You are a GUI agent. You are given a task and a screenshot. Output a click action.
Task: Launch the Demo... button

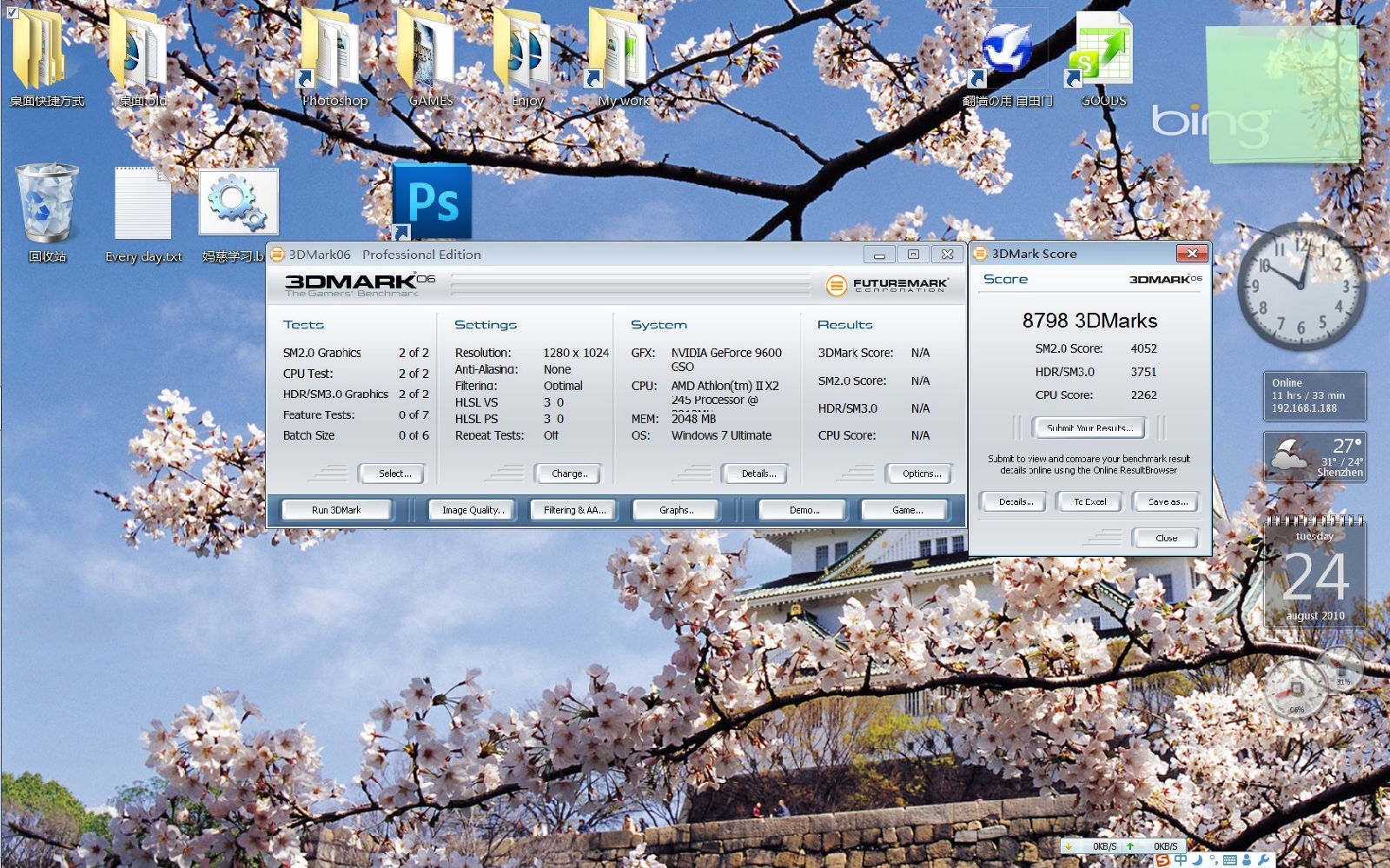point(804,510)
